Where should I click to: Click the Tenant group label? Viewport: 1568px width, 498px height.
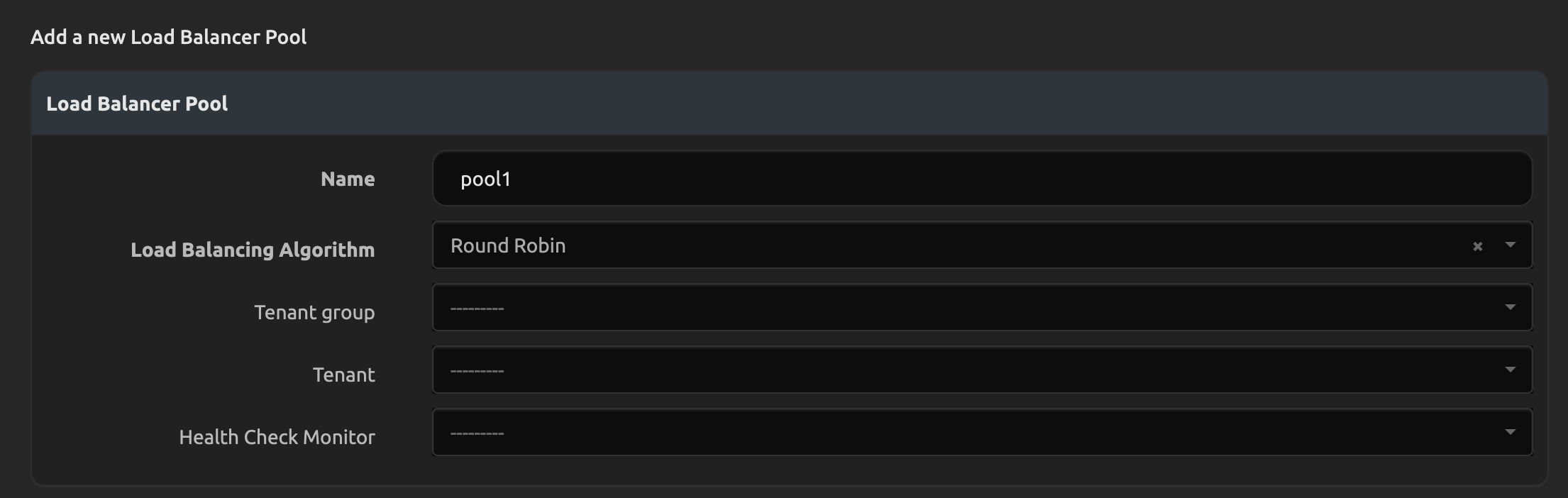click(314, 312)
